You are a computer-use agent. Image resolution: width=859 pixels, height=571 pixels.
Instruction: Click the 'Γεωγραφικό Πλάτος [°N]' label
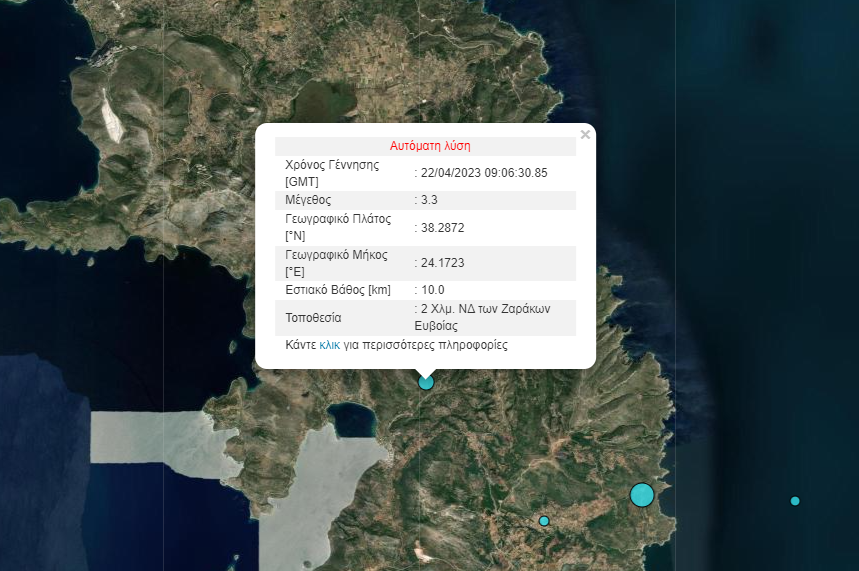click(x=338, y=227)
